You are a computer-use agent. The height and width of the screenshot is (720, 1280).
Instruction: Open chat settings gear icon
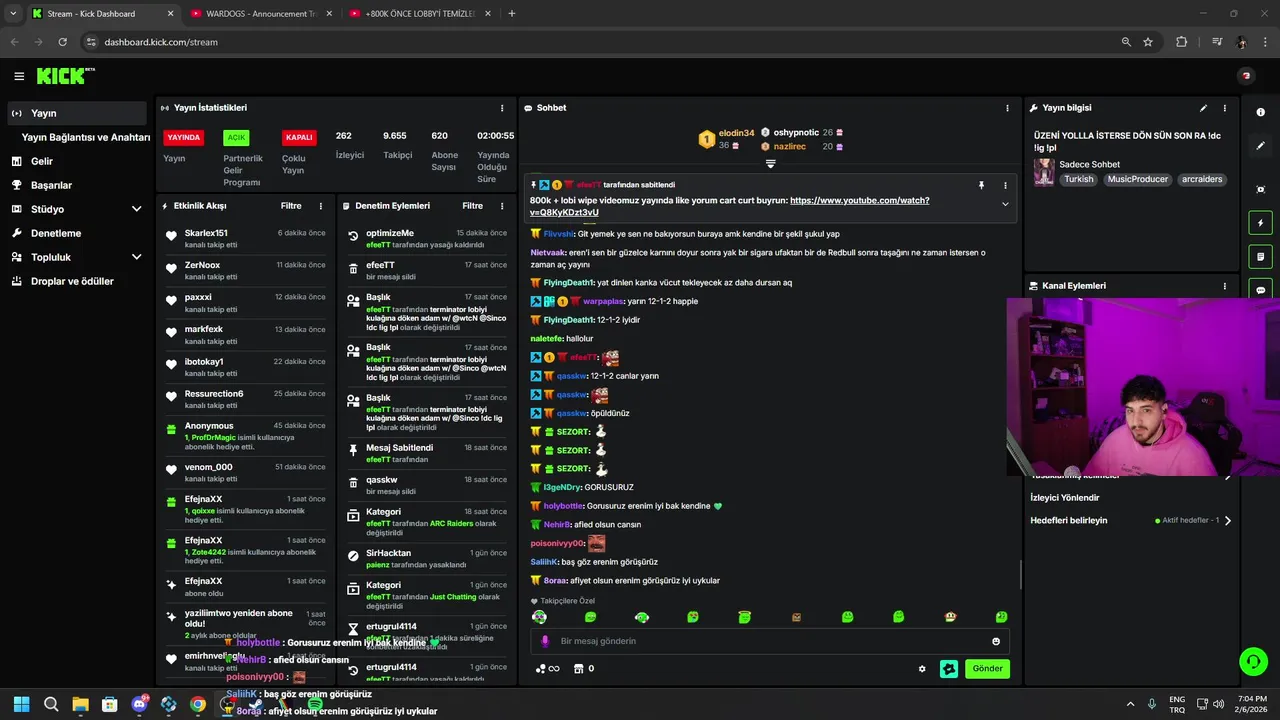pos(922,669)
